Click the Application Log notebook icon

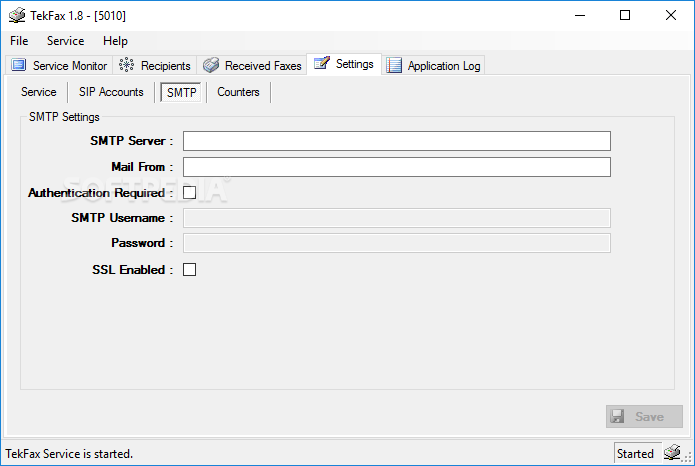coord(394,65)
